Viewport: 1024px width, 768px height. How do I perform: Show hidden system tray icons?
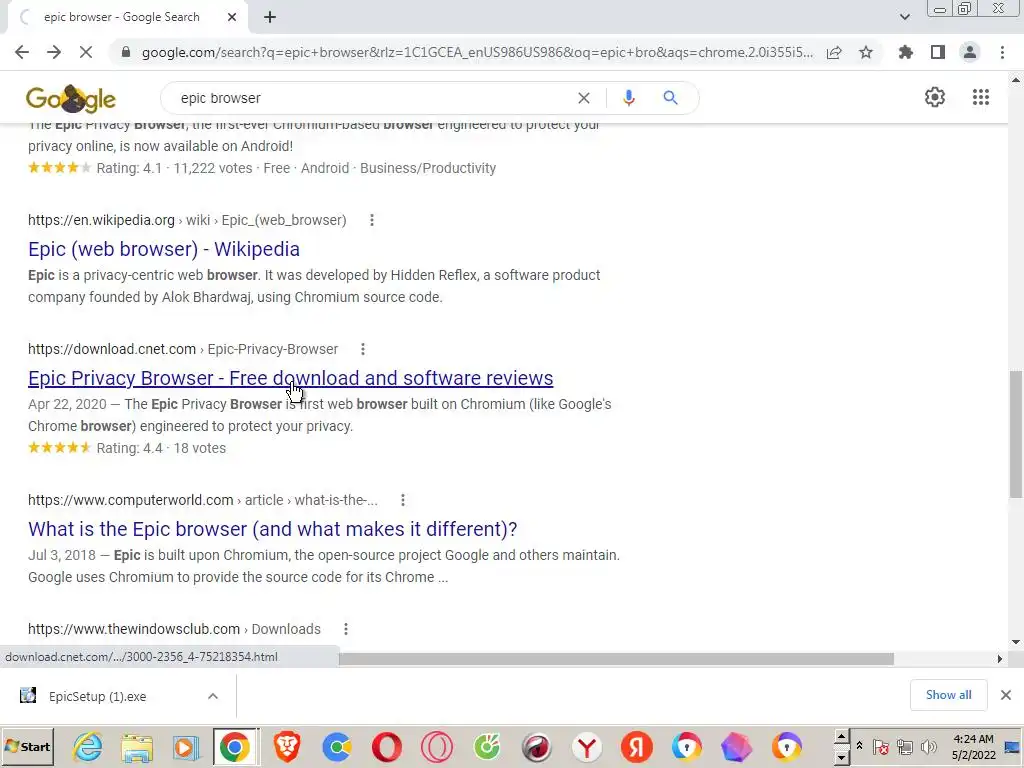(859, 746)
